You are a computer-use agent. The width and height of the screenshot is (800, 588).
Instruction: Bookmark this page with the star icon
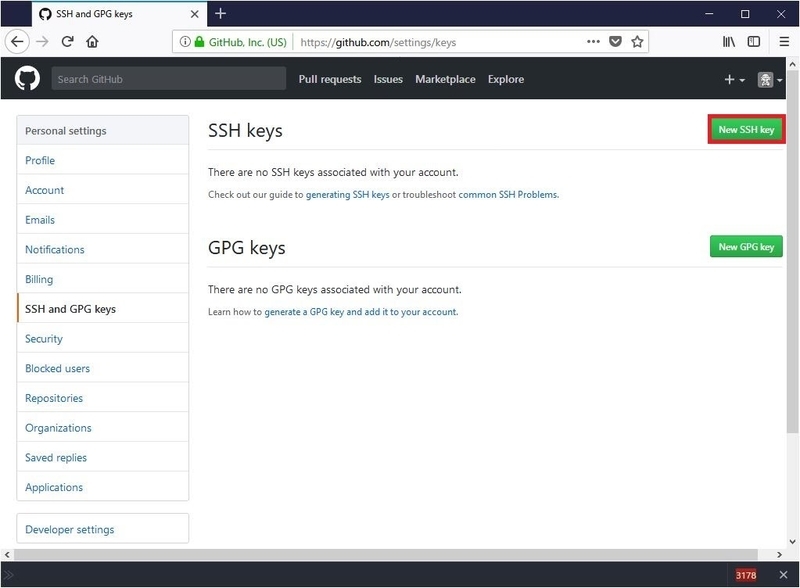click(x=637, y=42)
